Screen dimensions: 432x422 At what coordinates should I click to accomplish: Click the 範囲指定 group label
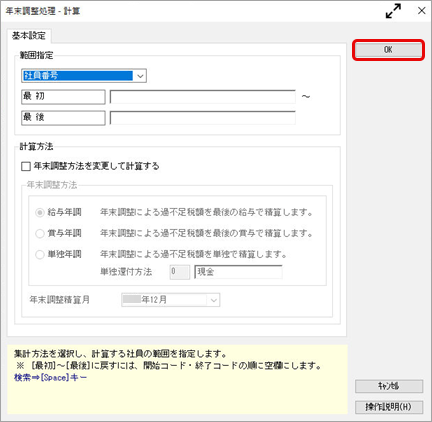click(x=36, y=55)
